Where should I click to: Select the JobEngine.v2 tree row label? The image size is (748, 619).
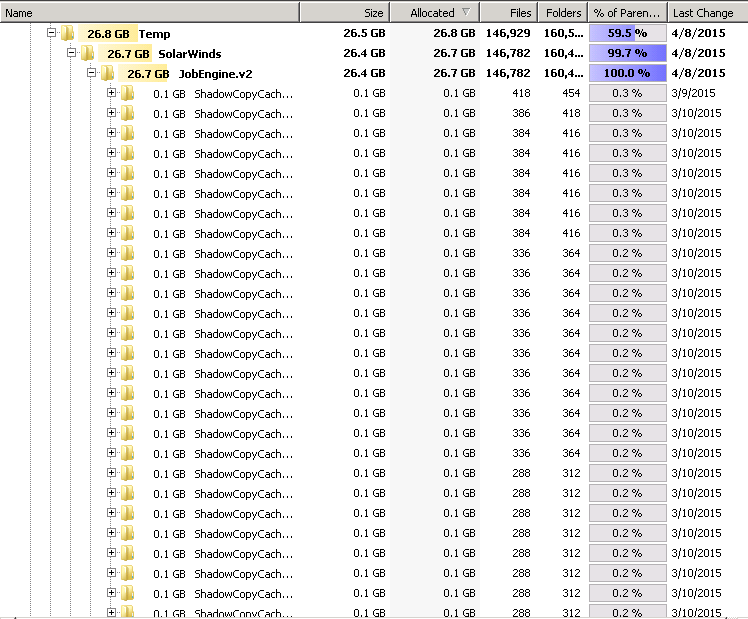pyautogui.click(x=216, y=74)
